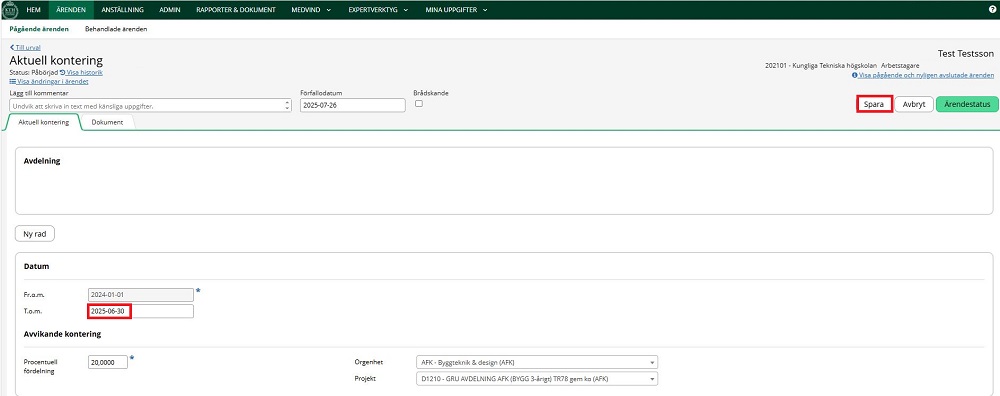Open the HEM menu
Viewport: 1000px width, 396px height.
click(x=34, y=10)
